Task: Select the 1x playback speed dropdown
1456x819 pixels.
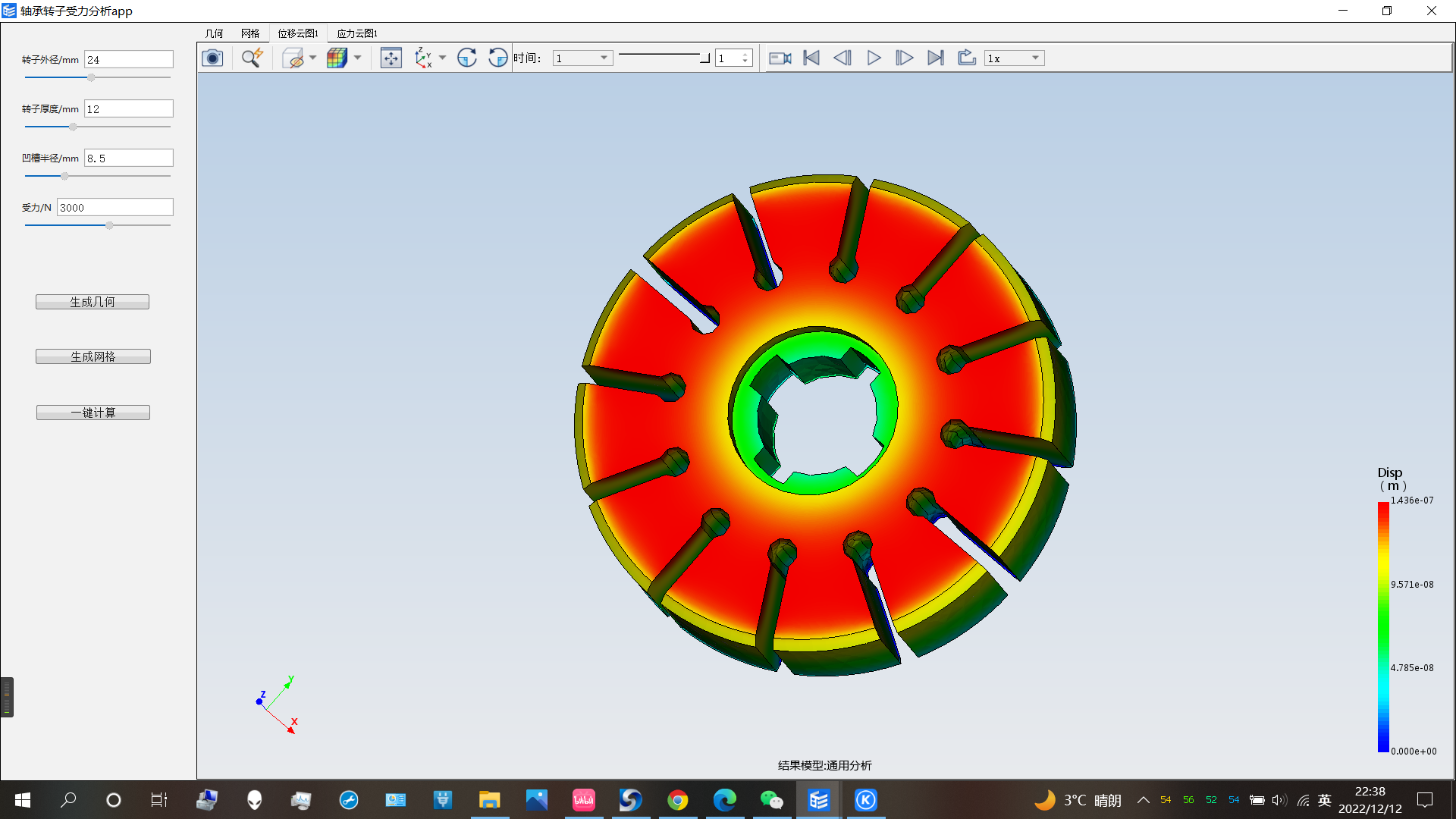Action: coord(1012,58)
